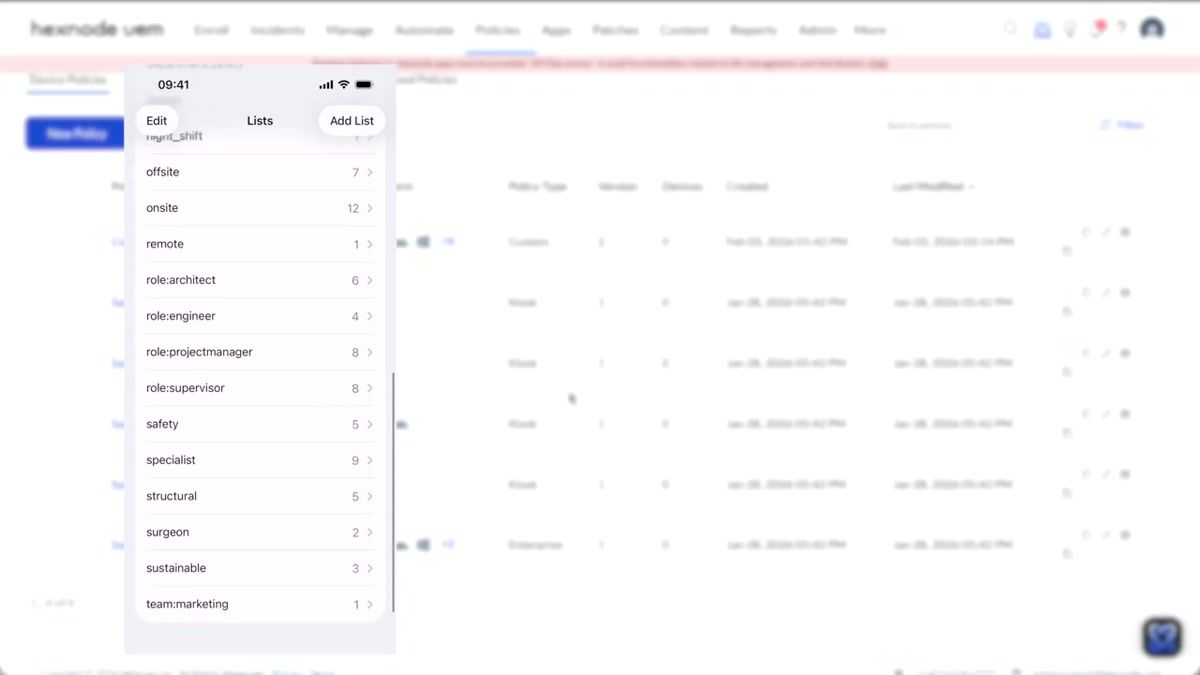Viewport: 1200px width, 675px height.
Task: Open notifications icon with red badge
Action: tap(1097, 29)
